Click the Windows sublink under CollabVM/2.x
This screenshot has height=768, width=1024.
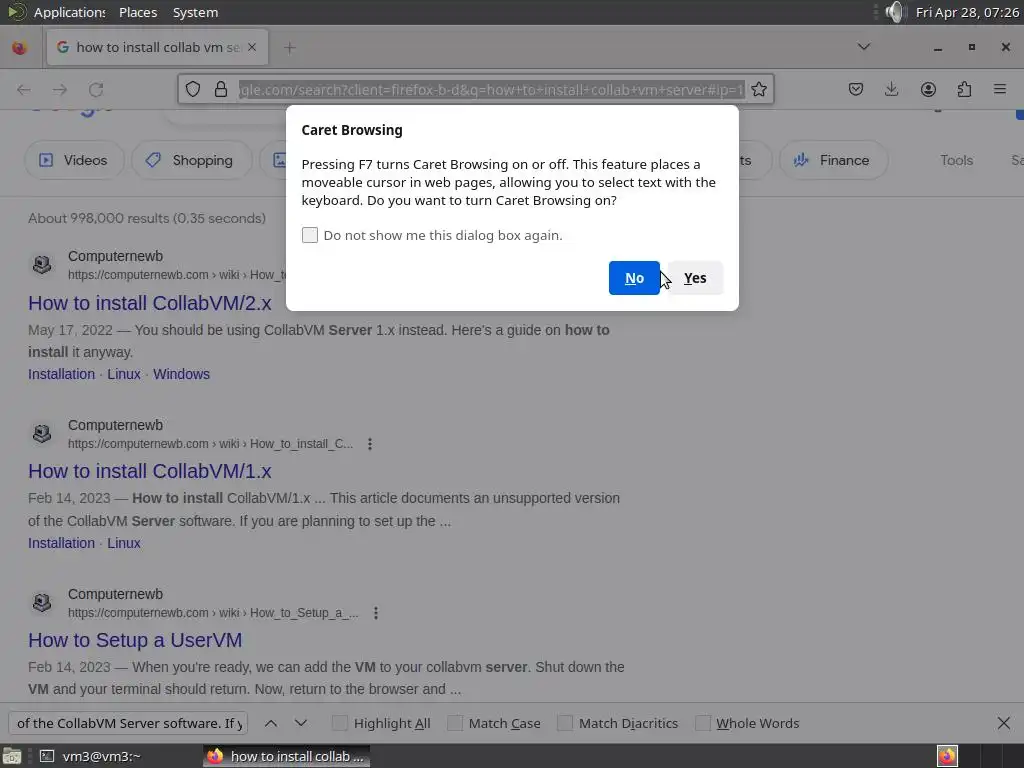pos(181,374)
